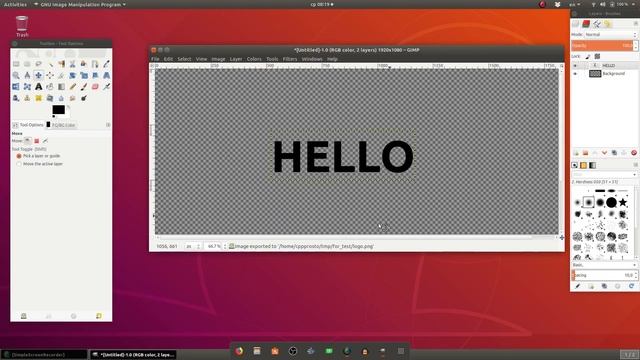Image resolution: width=640 pixels, height=360 pixels.
Task: Hide the HELLO layer eye icon
Action: (575, 65)
